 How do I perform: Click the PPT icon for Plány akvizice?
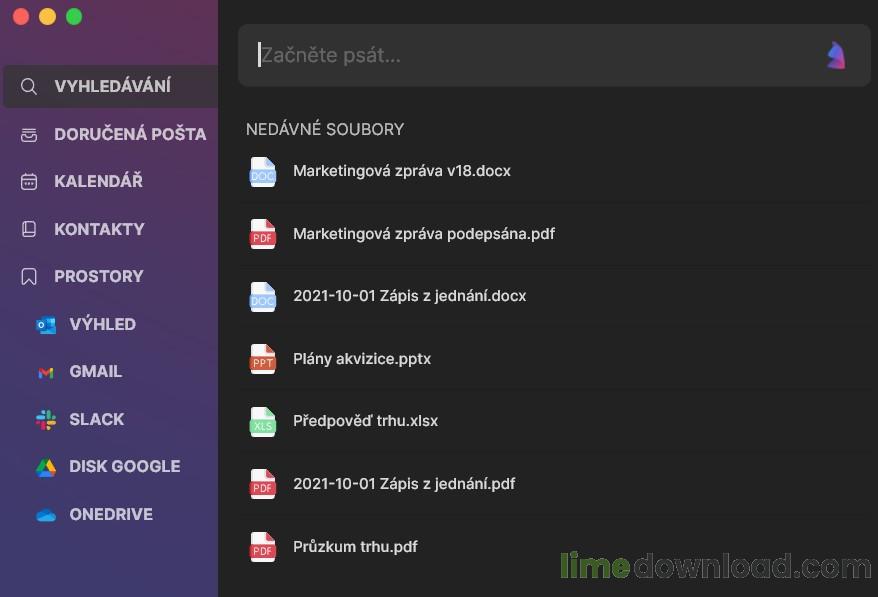click(x=262, y=359)
